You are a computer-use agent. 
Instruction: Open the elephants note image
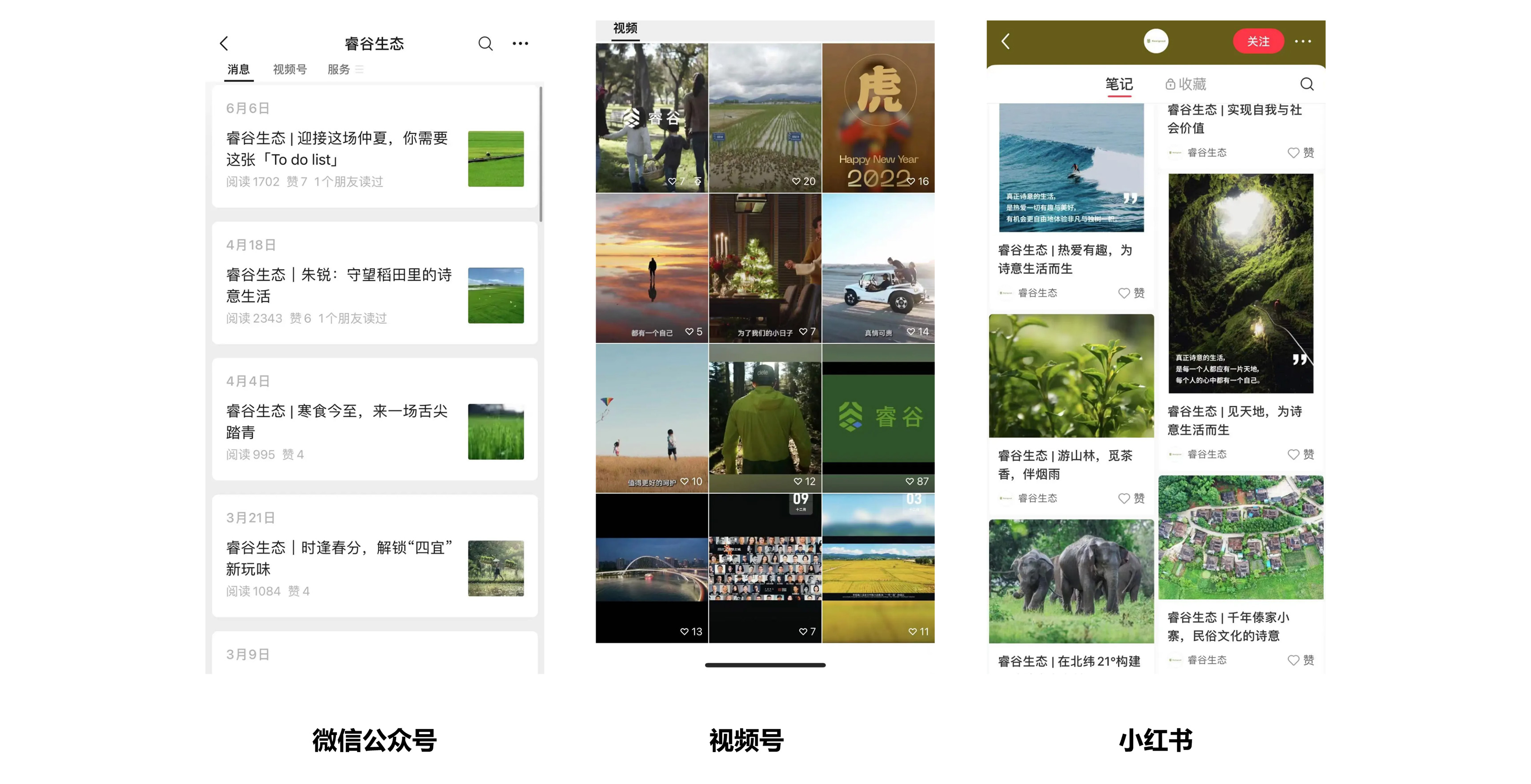tap(1071, 581)
